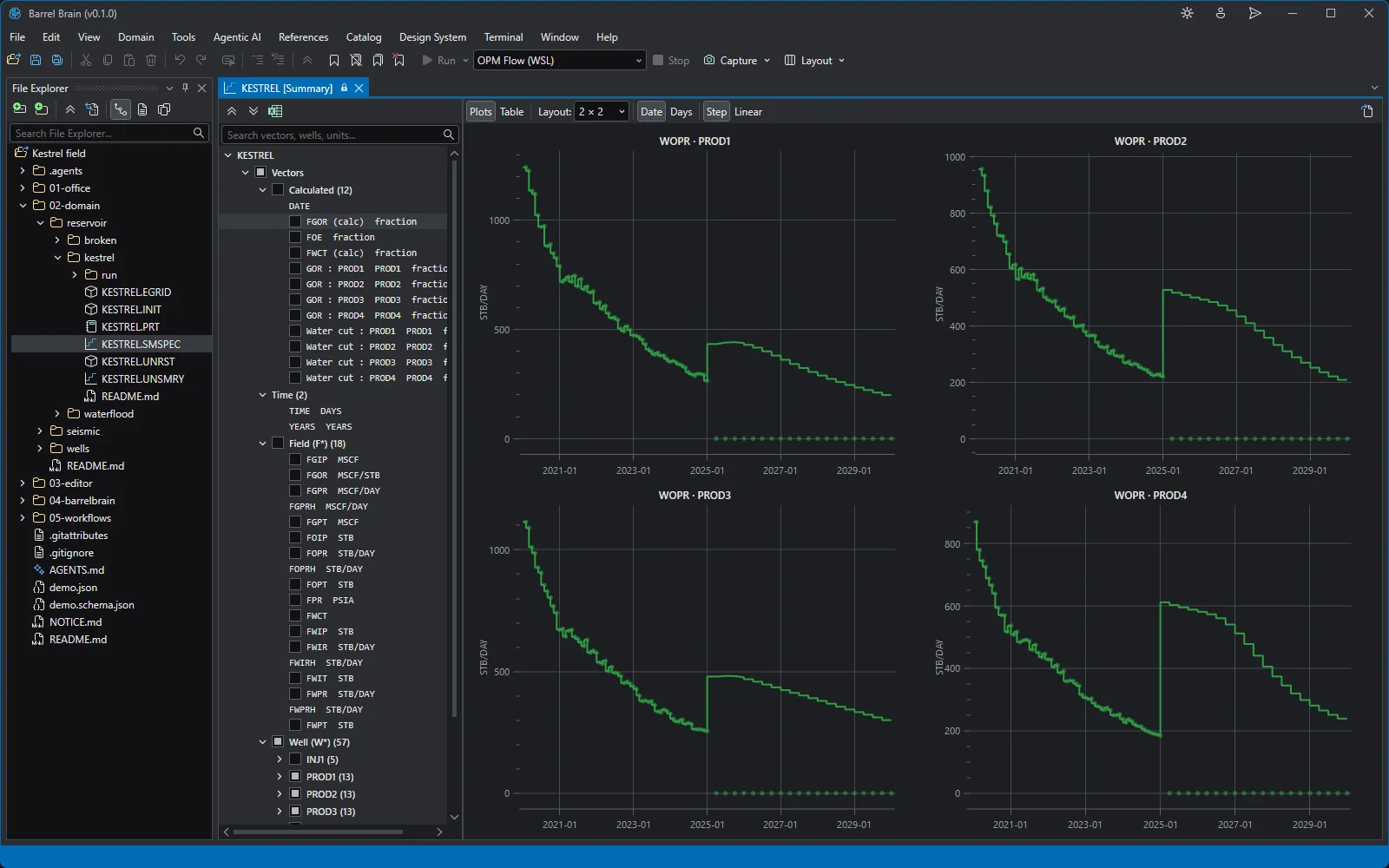The height and width of the screenshot is (868, 1389).
Task: Click the Days axis button
Action: coord(681,111)
